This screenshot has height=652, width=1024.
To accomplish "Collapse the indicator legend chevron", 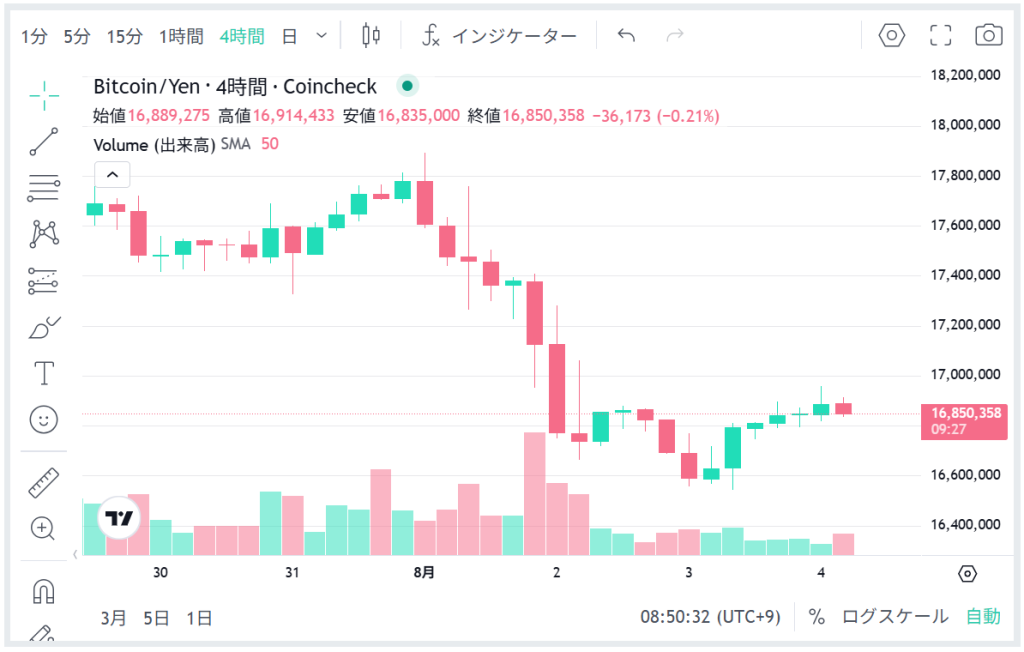I will pyautogui.click(x=113, y=175).
